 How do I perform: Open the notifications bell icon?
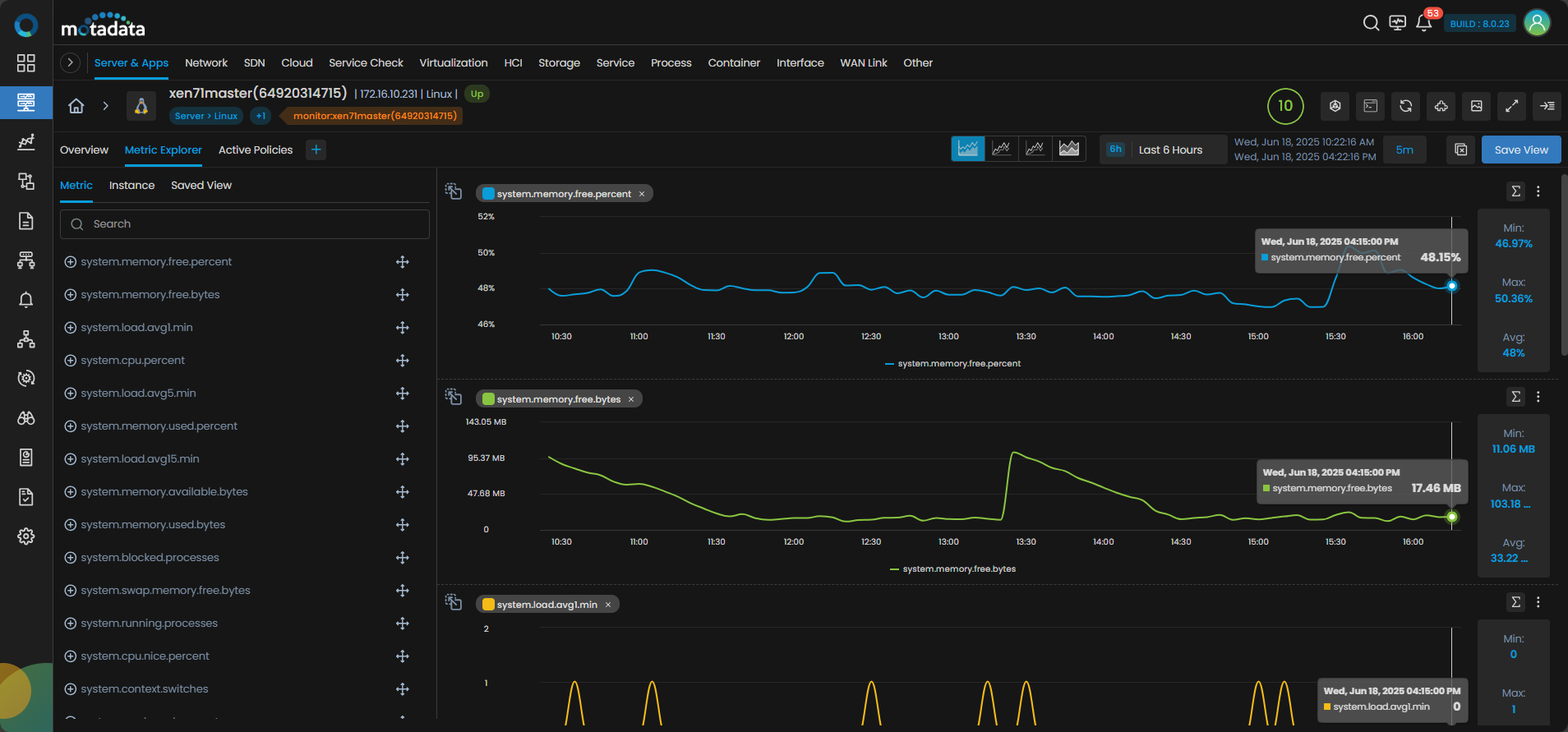pos(1424,23)
